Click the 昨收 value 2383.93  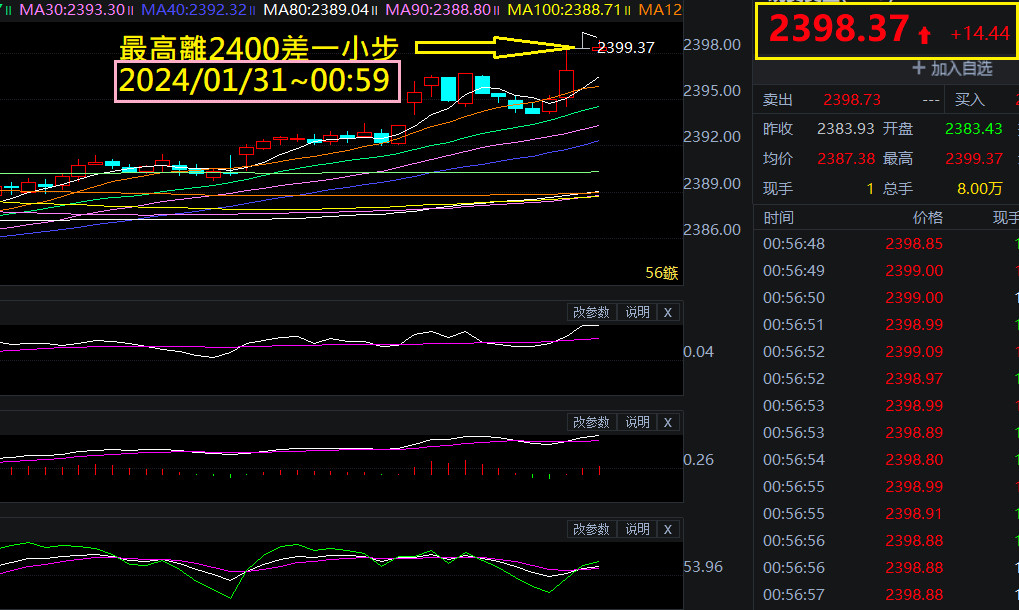845,129
